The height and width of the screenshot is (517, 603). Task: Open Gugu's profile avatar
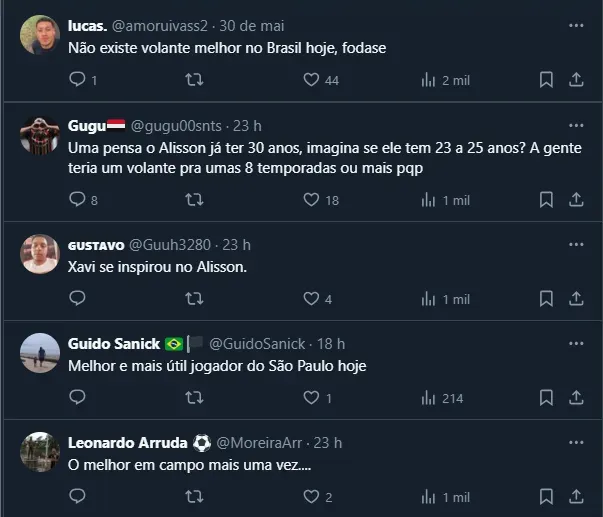coord(40,135)
